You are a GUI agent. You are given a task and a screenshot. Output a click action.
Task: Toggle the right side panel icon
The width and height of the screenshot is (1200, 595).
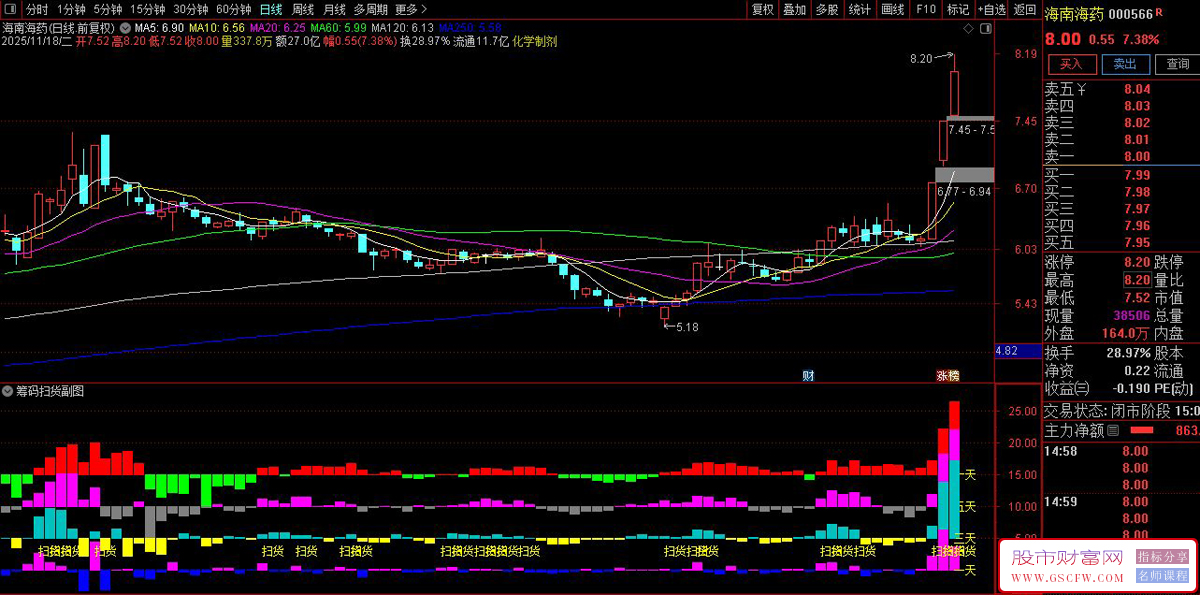tap(985, 30)
